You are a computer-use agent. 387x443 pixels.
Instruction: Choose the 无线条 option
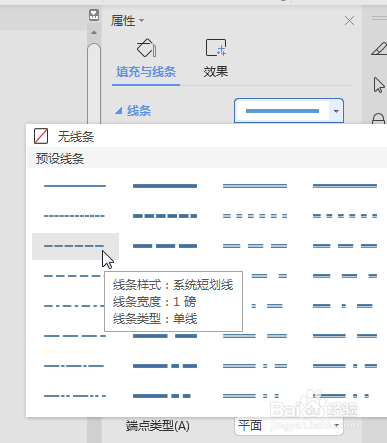(x=64, y=136)
